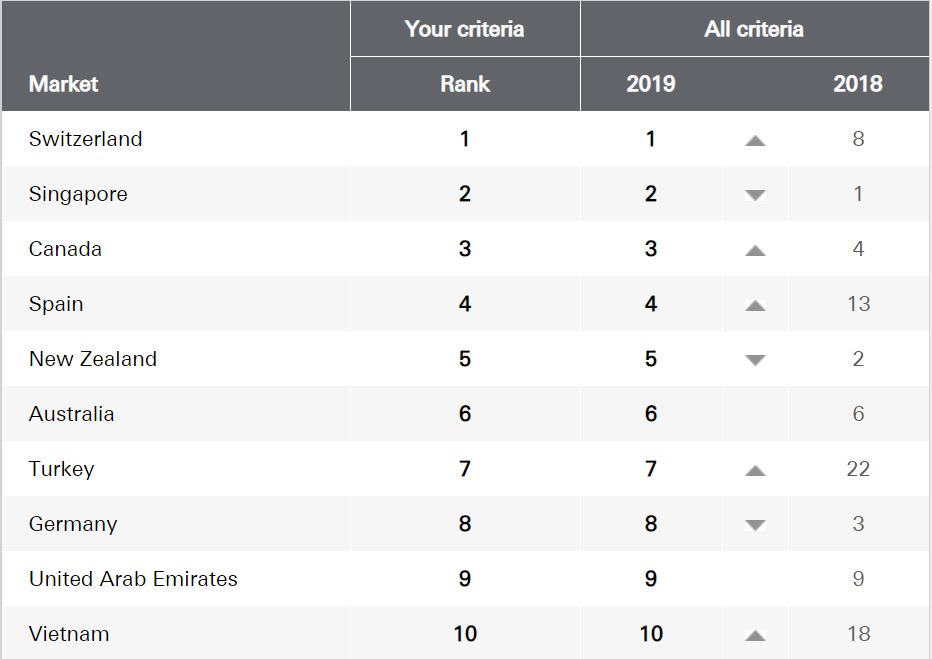
Task: Click Germany's downward trend arrow
Action: click(x=755, y=525)
